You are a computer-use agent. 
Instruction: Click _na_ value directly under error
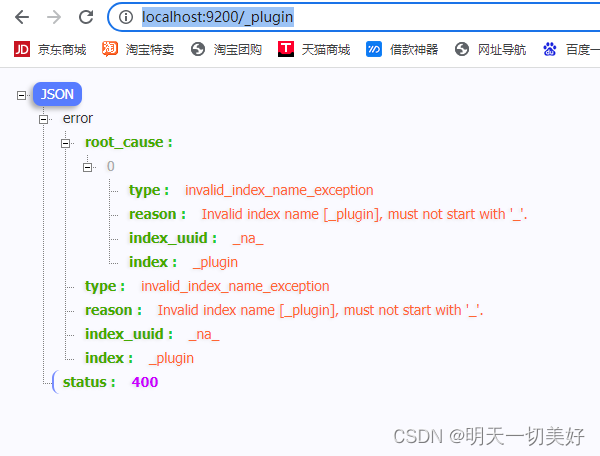tap(204, 335)
